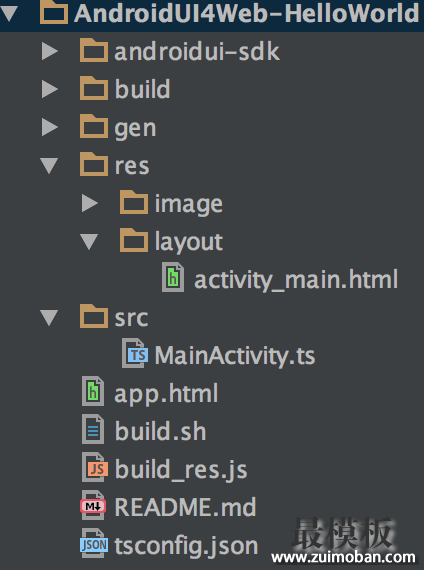Click the layout folder icon
Image resolution: width=424 pixels, height=570 pixels.
point(134,240)
